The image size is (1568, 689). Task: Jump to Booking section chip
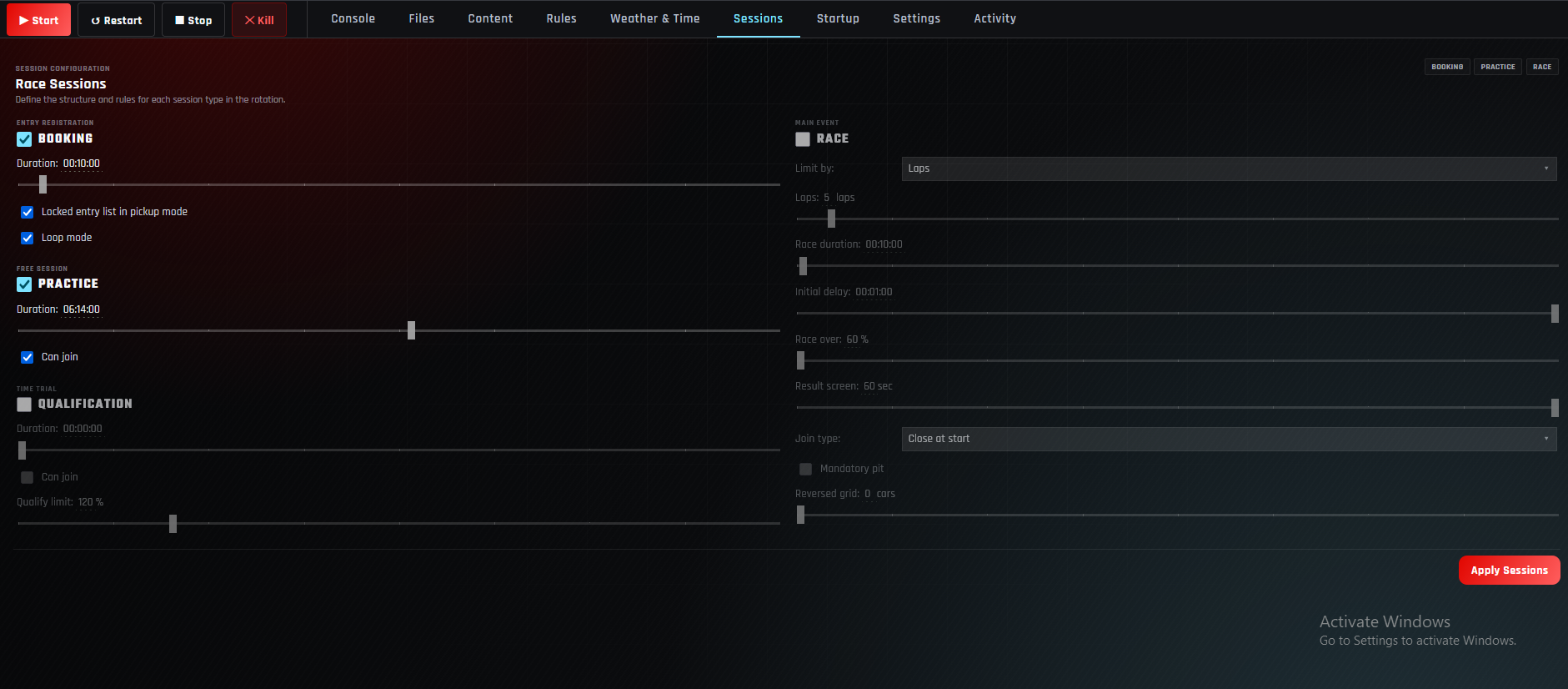coord(1447,67)
